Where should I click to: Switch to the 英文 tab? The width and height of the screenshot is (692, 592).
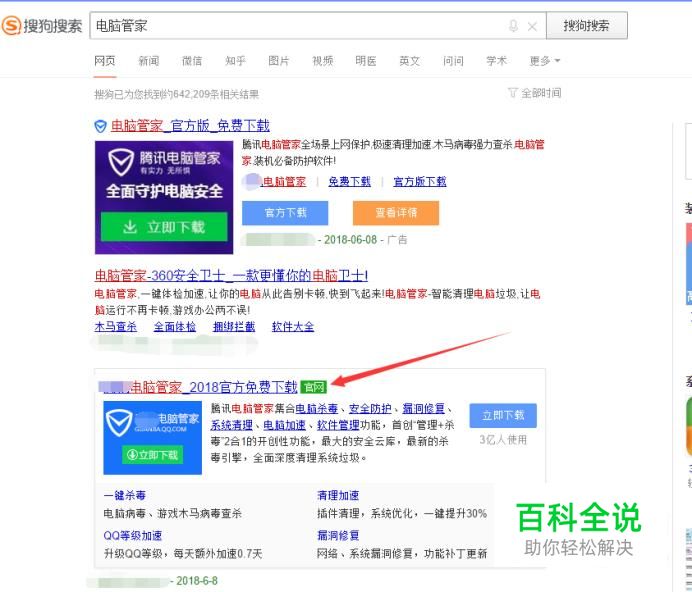coord(409,61)
